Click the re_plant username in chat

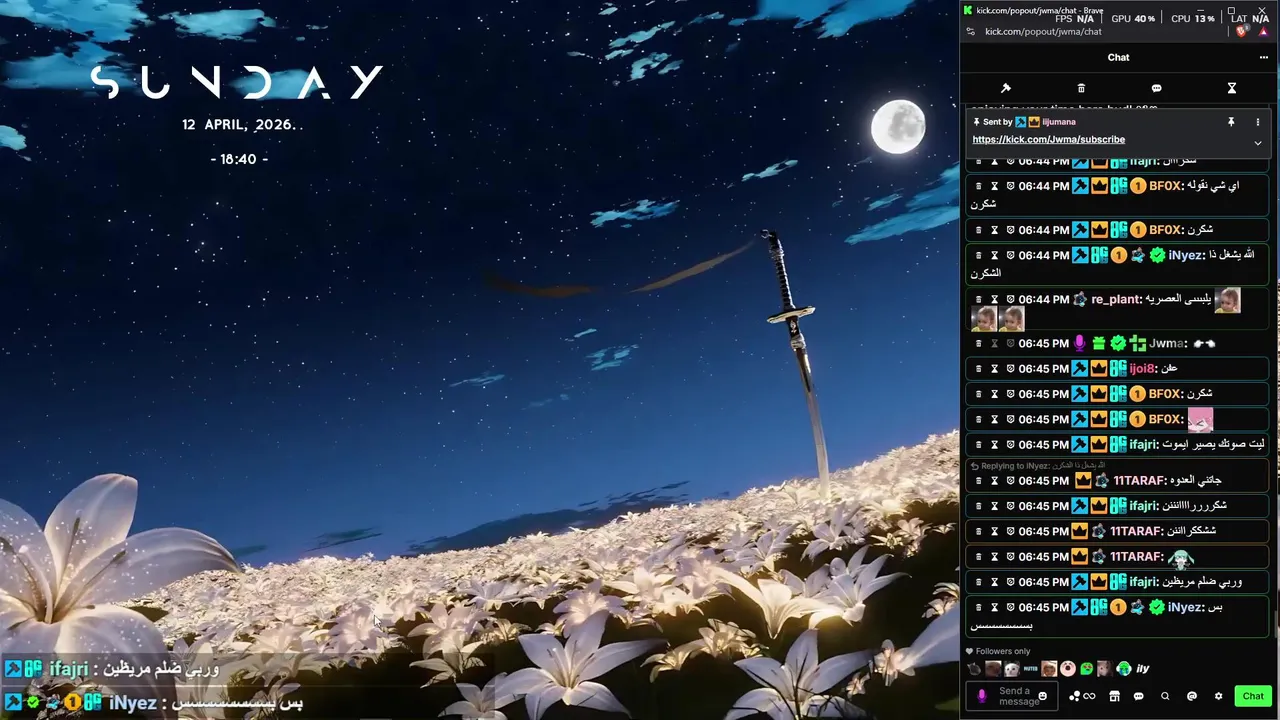(1116, 299)
